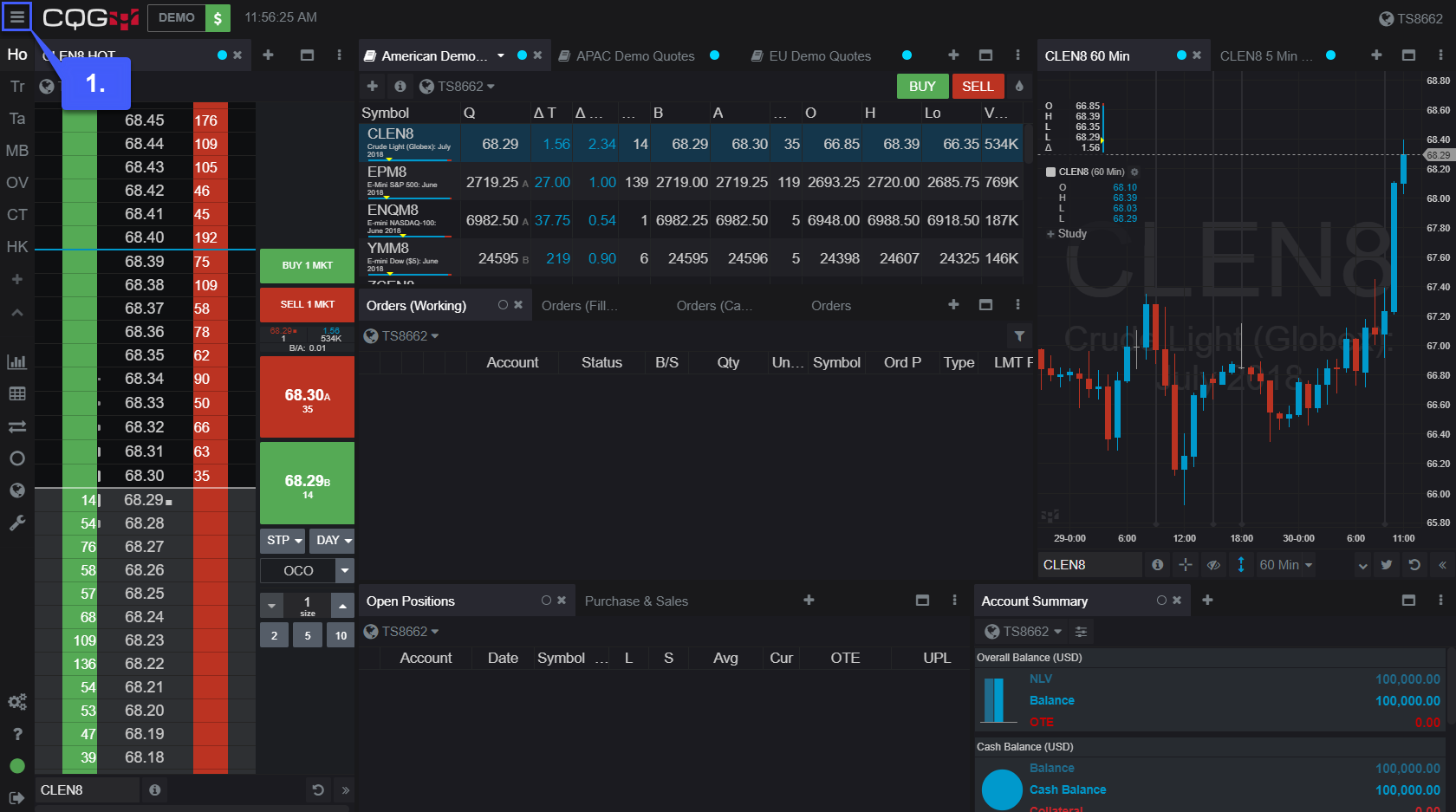1456x812 pixels.
Task: Add a new page with sidebar plus icon
Action: [x=17, y=279]
